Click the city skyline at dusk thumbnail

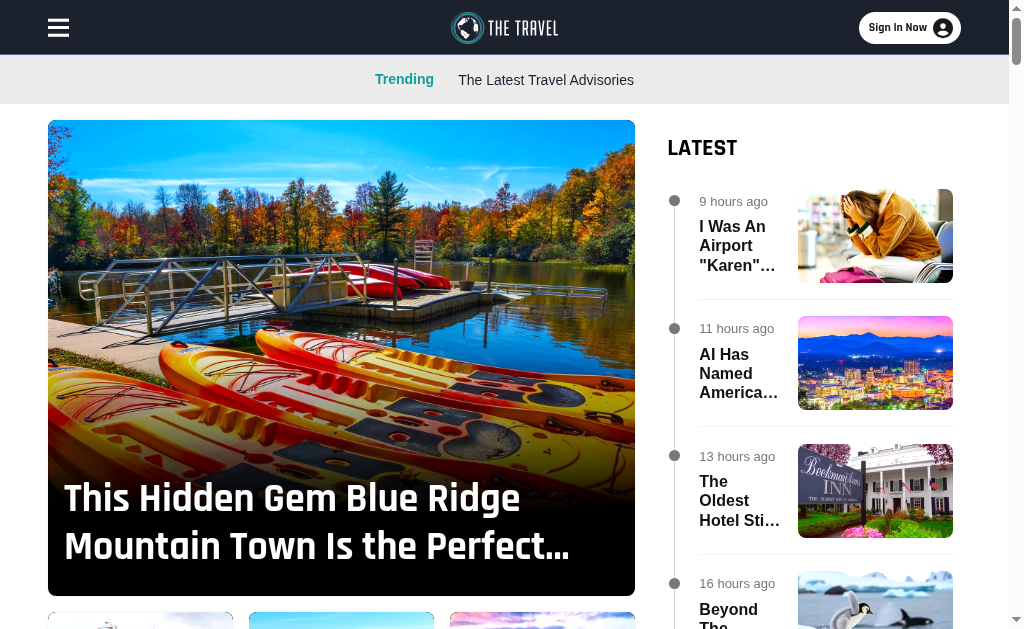(875, 363)
